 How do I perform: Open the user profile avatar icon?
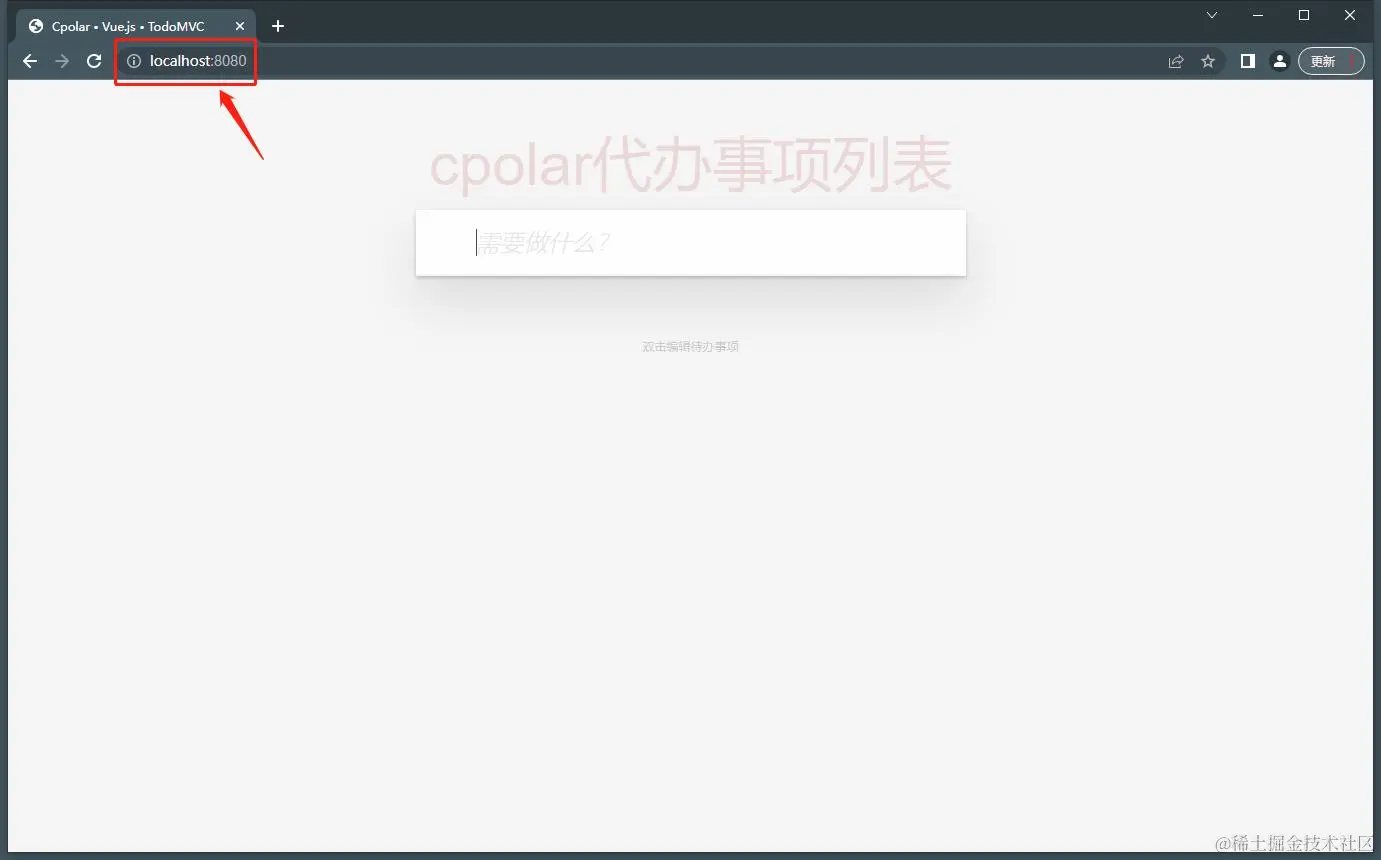[1279, 61]
